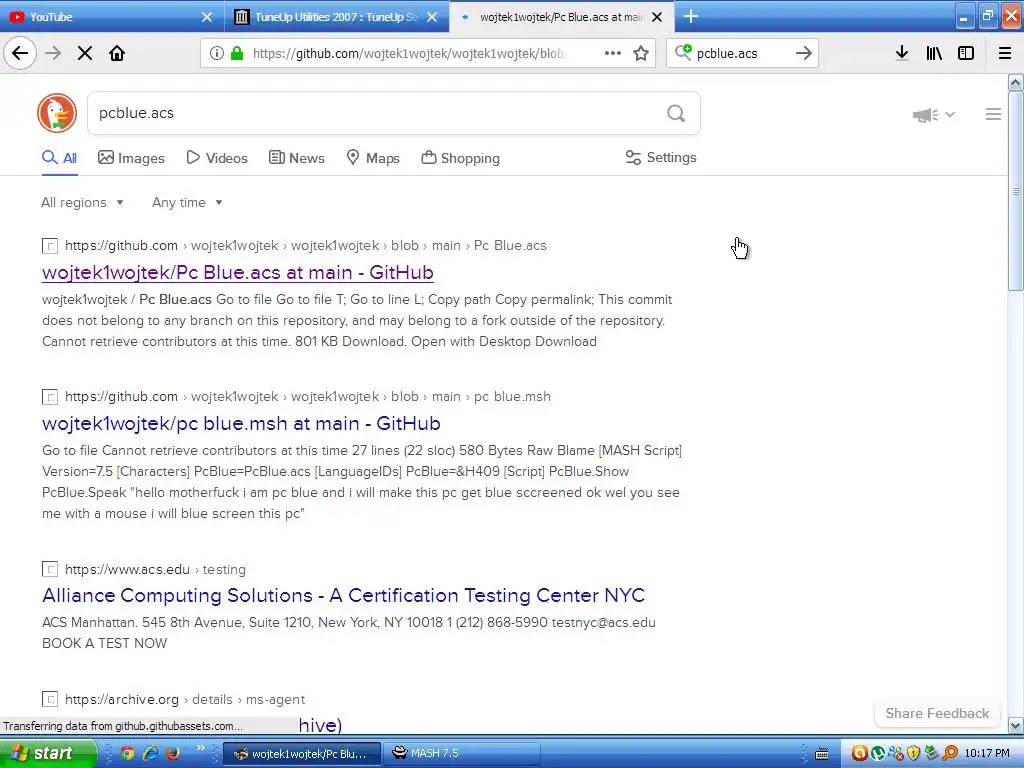Expand the chevron next to the megaphone

click(950, 114)
